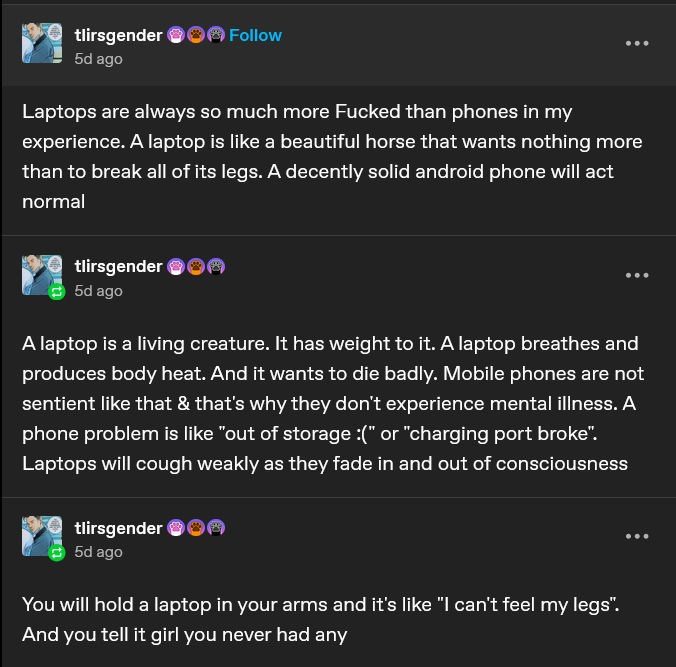The width and height of the screenshot is (676, 667).
Task: Click the tlirsgender avatar on the top post
Action: [x=42, y=43]
